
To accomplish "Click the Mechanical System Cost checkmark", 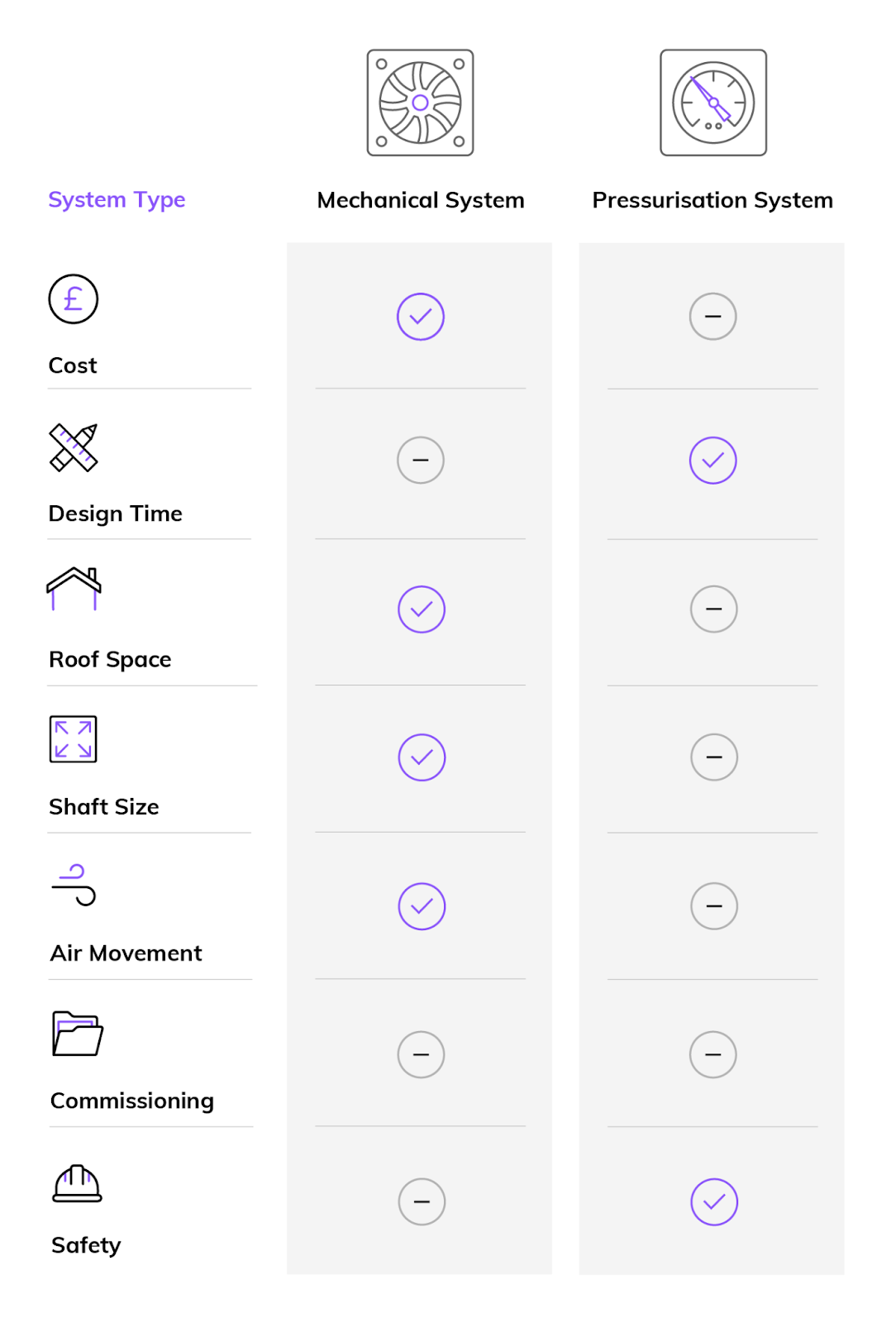I will click(421, 317).
